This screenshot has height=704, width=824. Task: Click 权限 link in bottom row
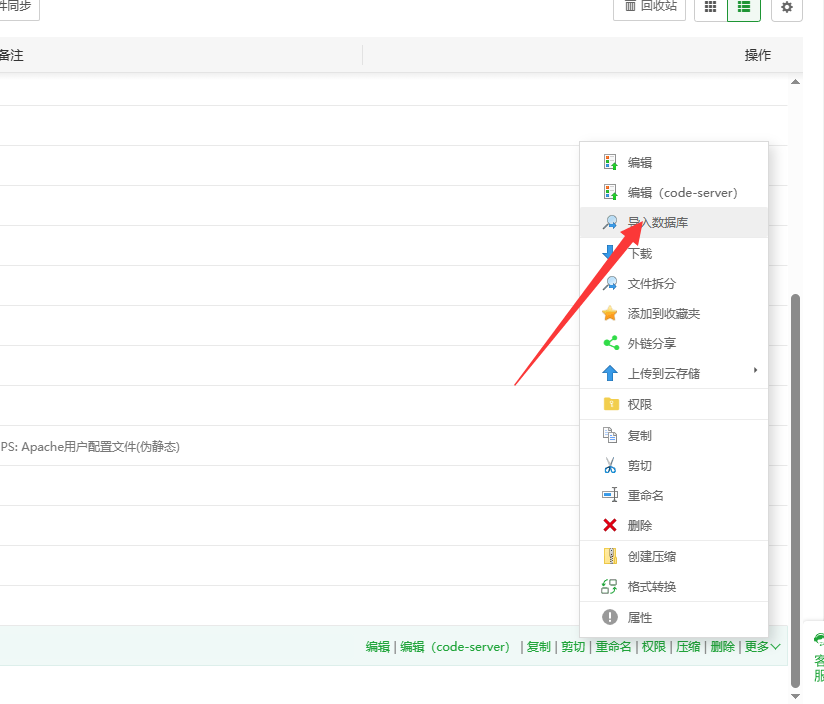(654, 647)
